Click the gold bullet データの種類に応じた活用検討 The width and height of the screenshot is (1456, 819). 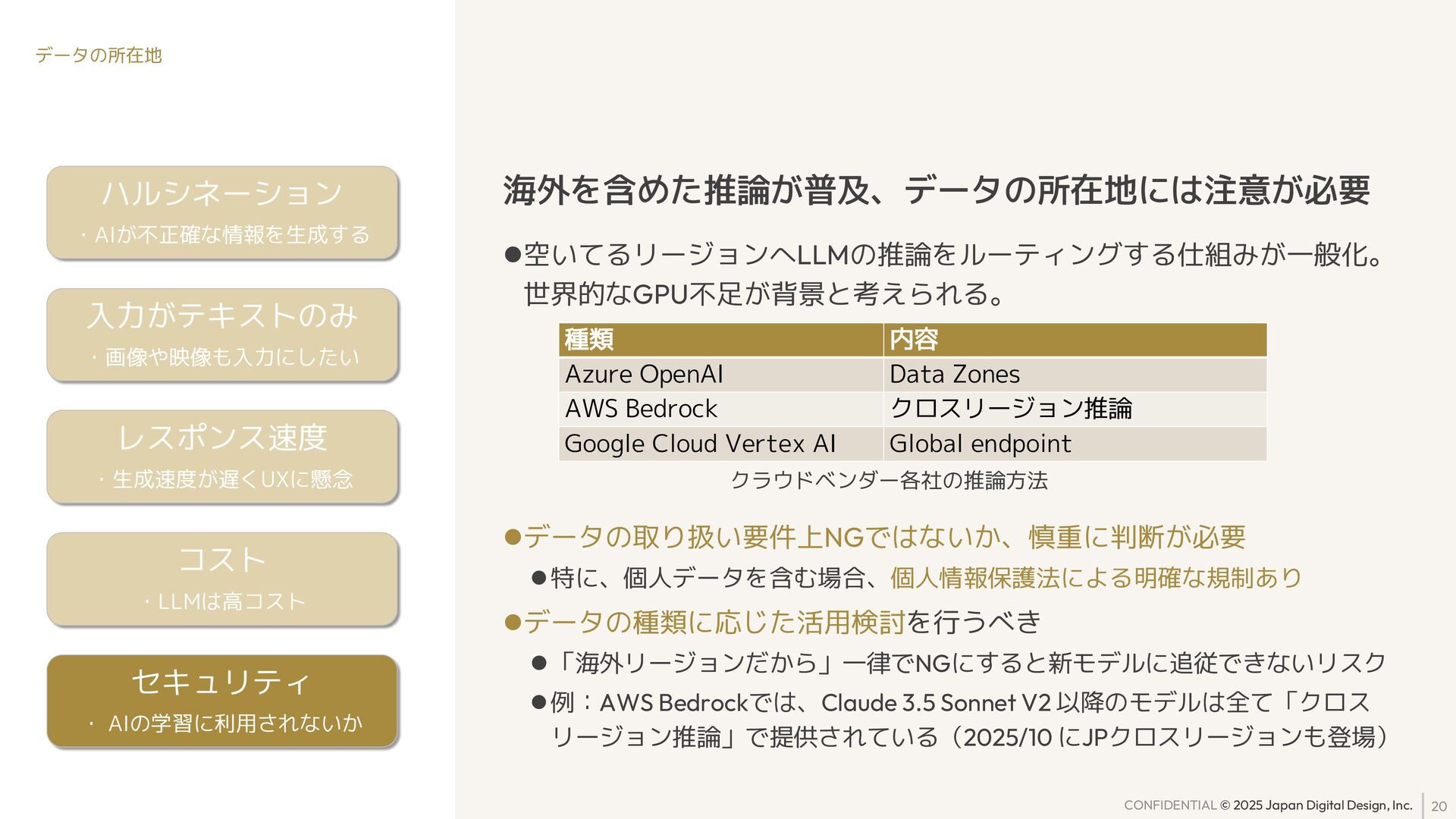714,622
